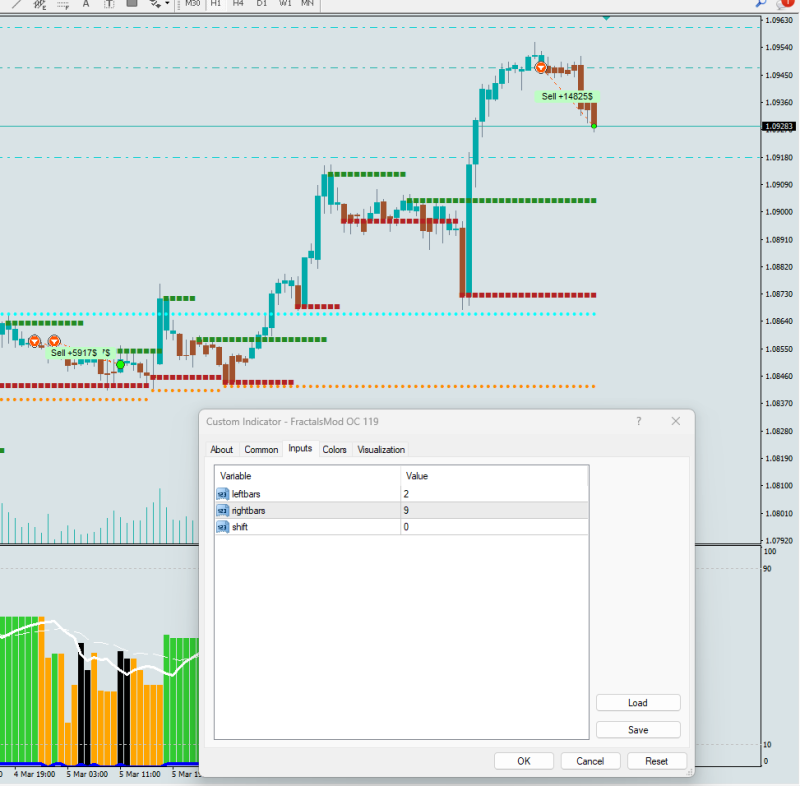
Task: Click the orange sell arrow near 1.09450
Action: 541,67
